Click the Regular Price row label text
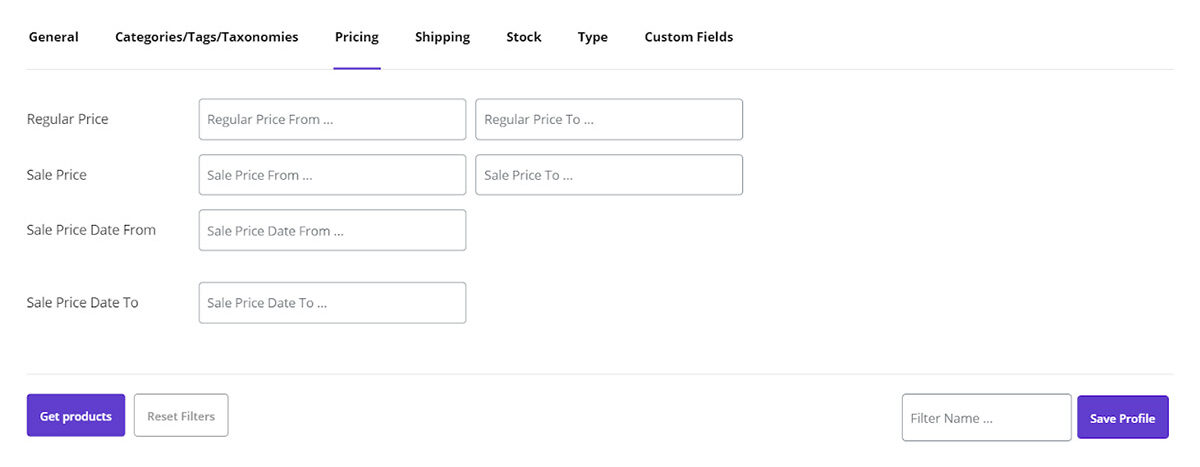 coord(67,119)
